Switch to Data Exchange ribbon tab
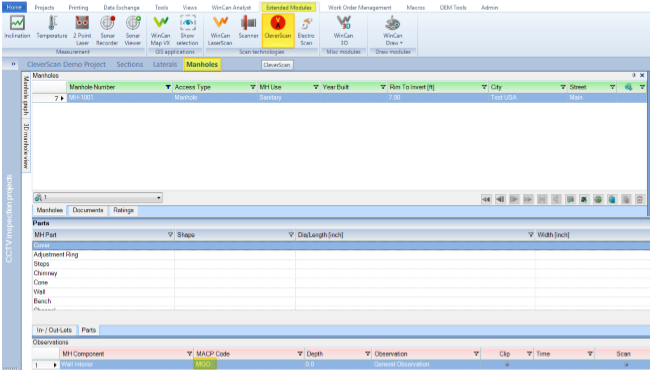 tap(121, 7)
